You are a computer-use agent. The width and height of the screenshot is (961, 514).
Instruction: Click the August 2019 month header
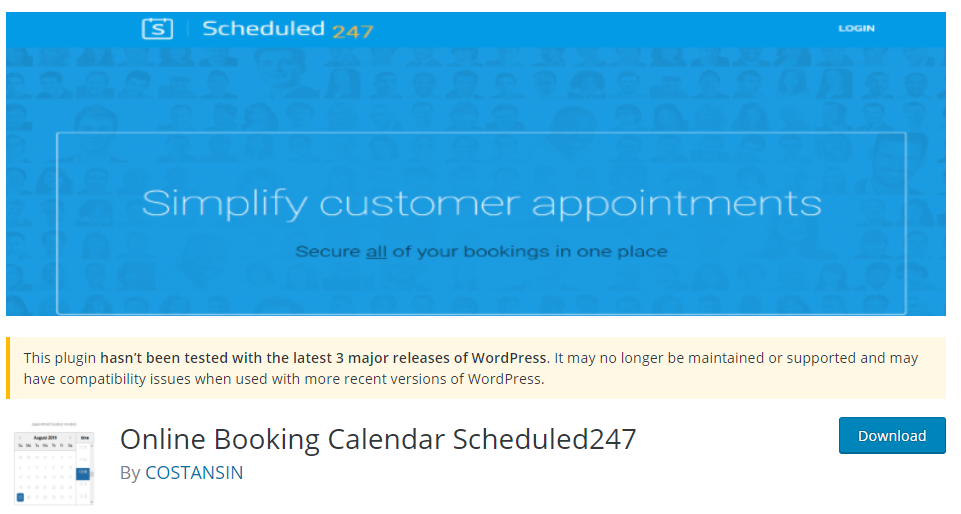tap(45, 437)
